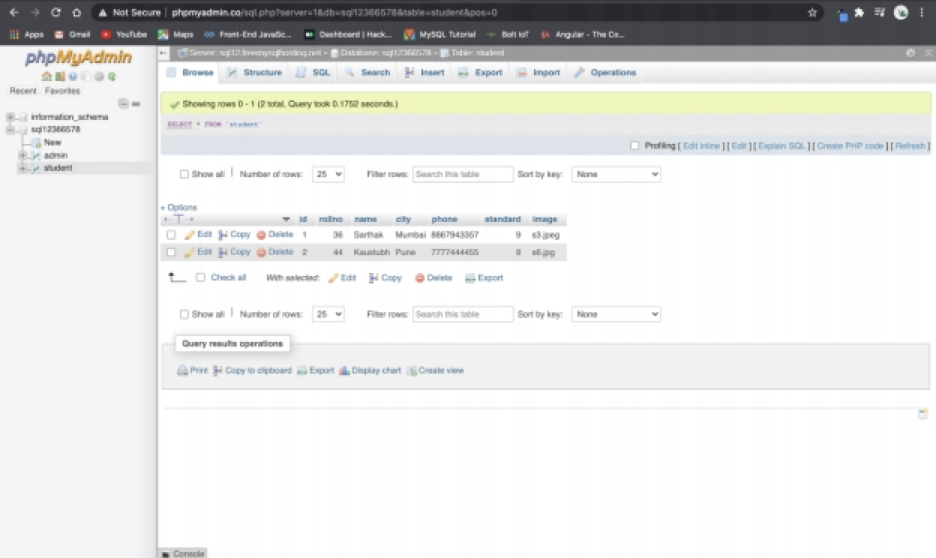Reload navigation panel green icon
Image resolution: width=936 pixels, height=558 pixels.
tap(112, 76)
